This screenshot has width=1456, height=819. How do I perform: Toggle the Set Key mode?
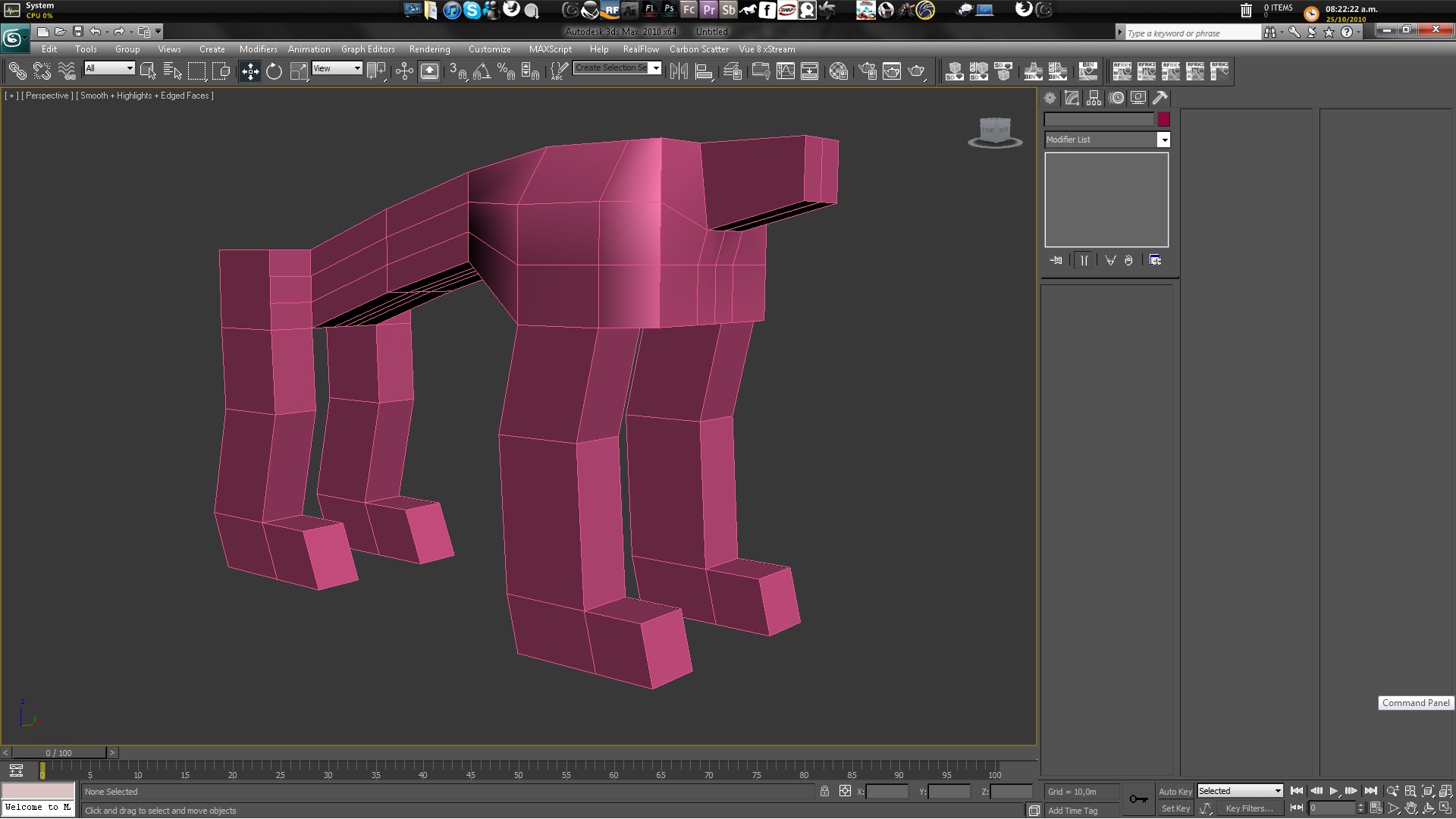click(1175, 808)
